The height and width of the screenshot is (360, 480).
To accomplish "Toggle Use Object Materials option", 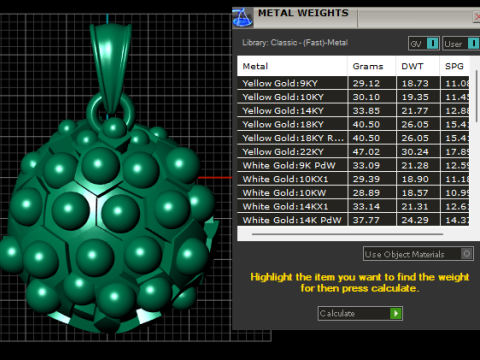I will click(x=418, y=254).
